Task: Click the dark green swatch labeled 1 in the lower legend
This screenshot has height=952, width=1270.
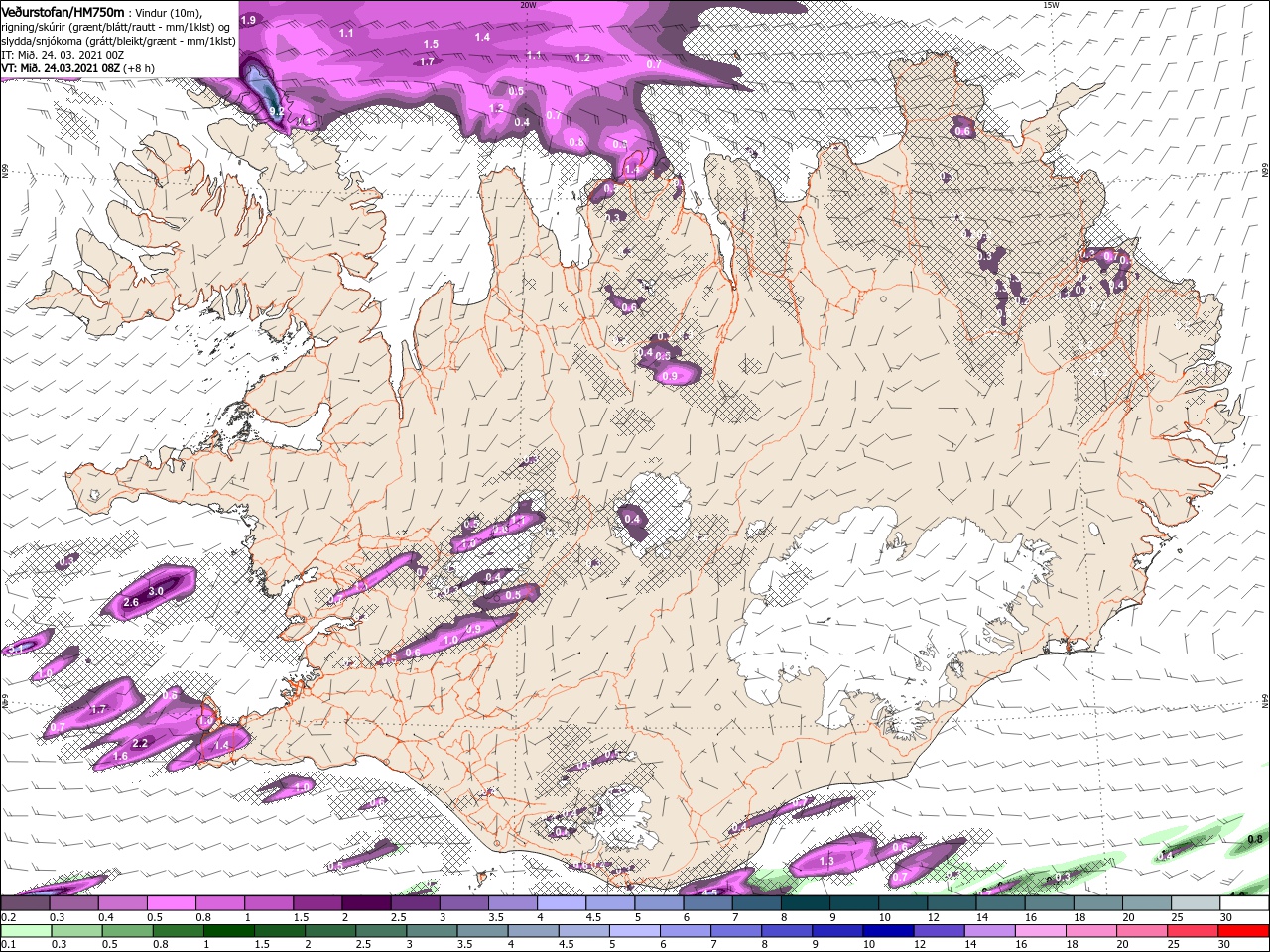Action: 228,931
